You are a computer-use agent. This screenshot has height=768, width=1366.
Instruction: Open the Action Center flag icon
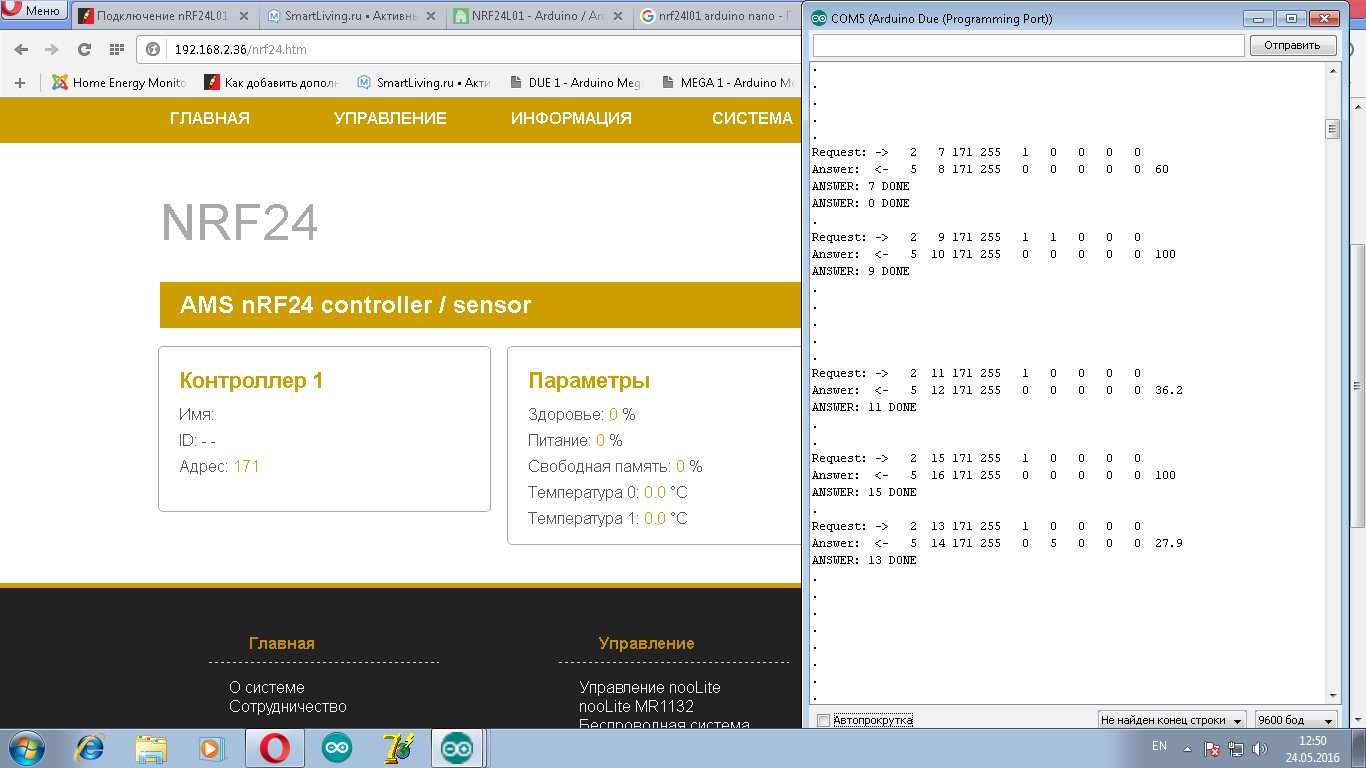tap(1212, 748)
